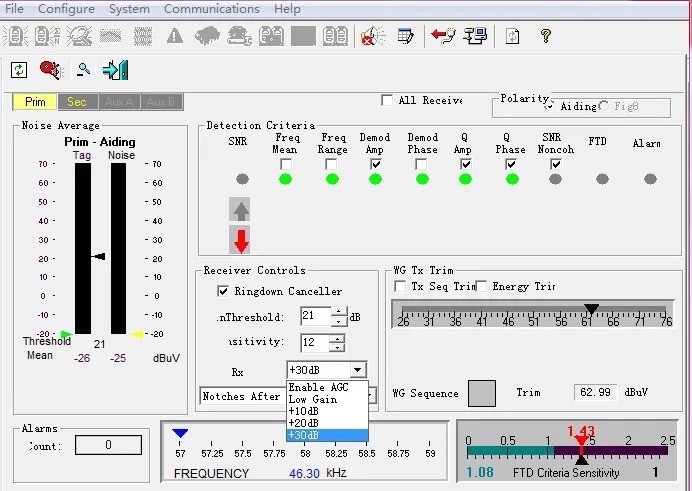Click the red bug magnifier icon
692x491 pixels.
click(x=50, y=70)
